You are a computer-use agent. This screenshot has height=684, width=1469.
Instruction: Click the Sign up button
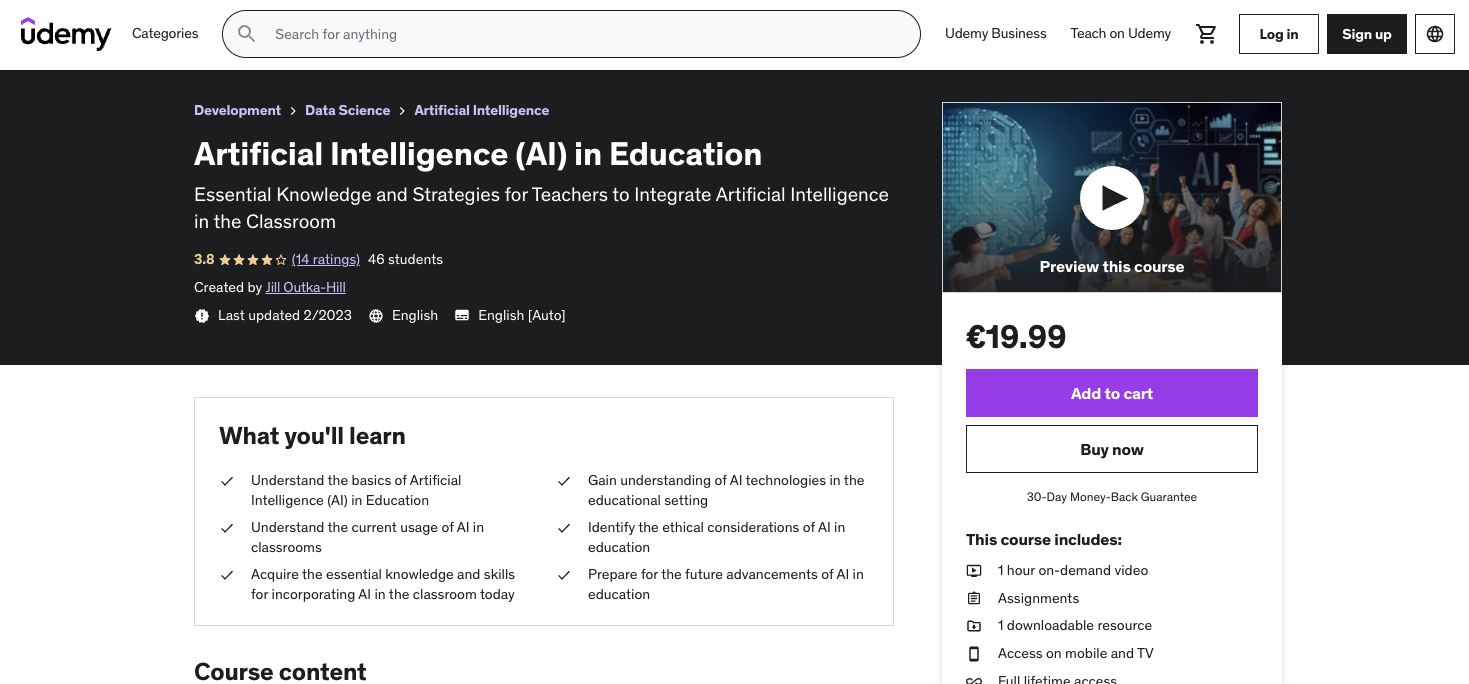1366,33
